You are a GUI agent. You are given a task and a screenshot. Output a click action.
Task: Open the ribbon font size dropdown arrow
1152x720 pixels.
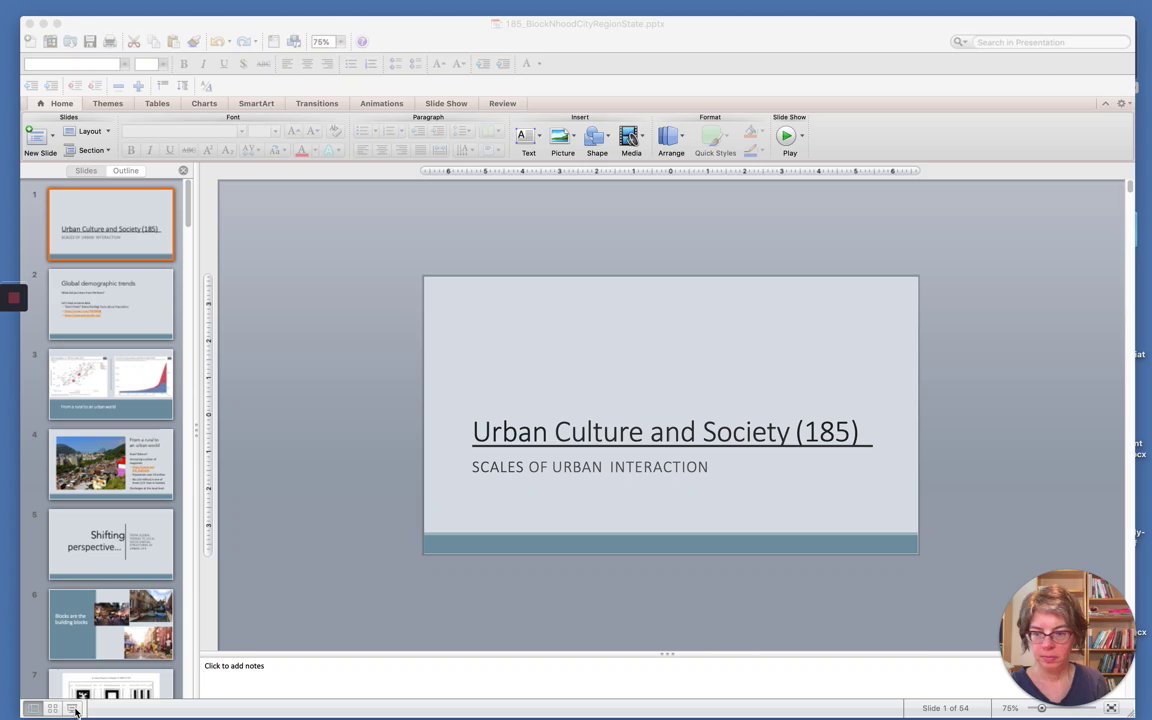tap(275, 131)
